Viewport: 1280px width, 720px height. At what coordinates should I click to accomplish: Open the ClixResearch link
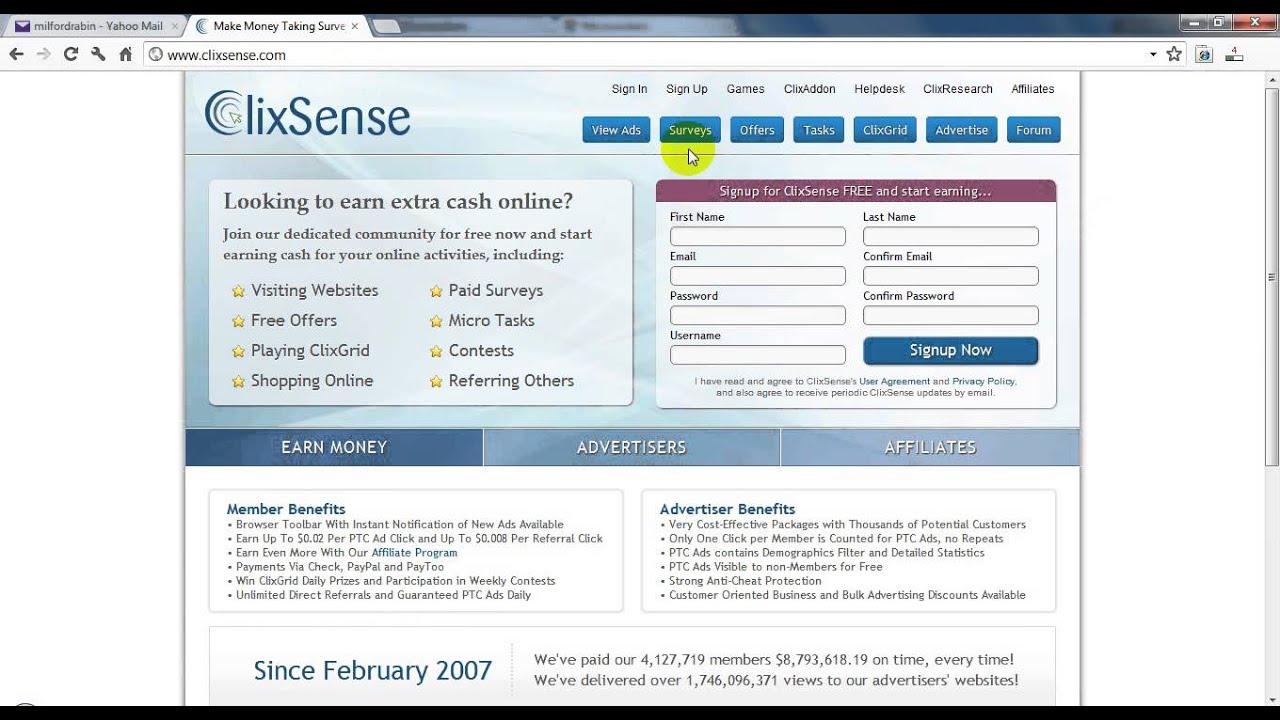point(957,89)
